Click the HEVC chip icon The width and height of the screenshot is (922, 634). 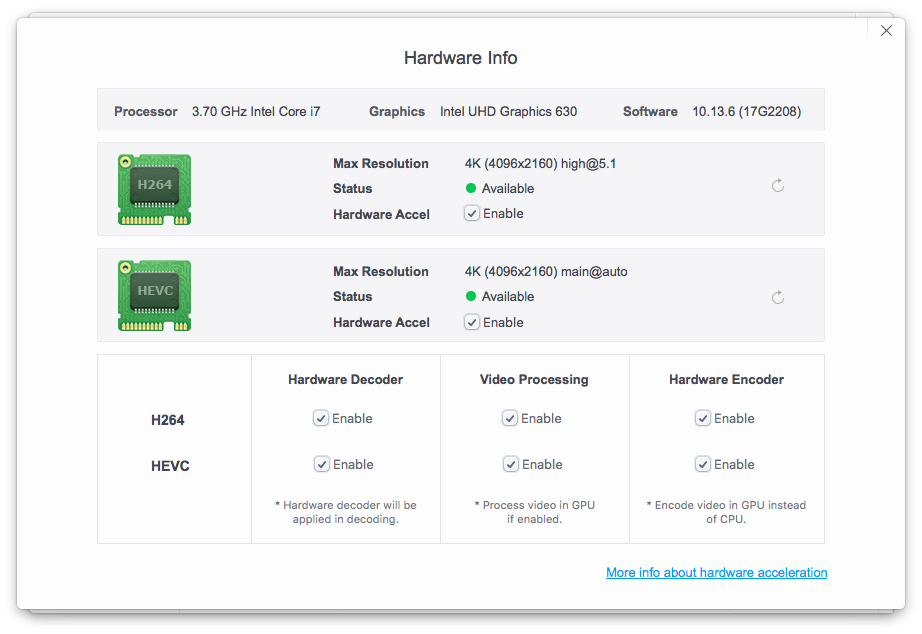pos(154,295)
